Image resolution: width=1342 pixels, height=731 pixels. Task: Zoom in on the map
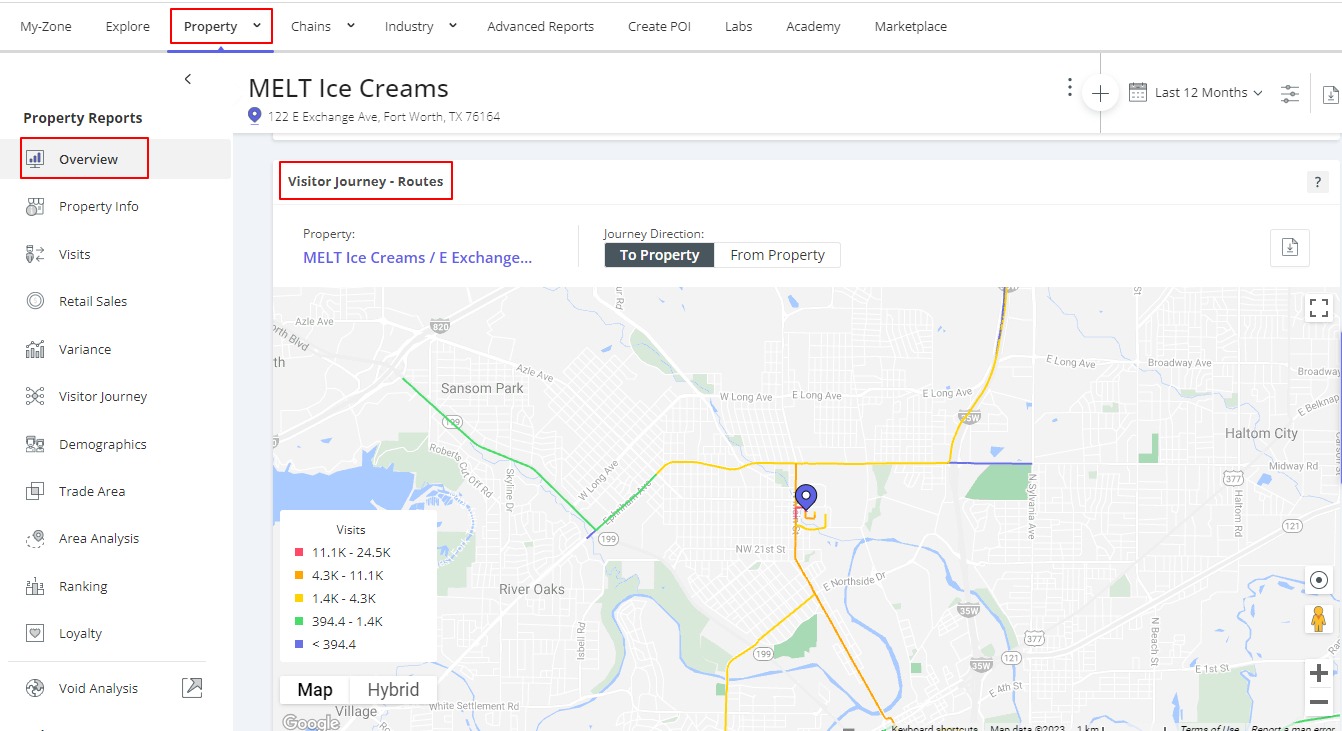(x=1319, y=674)
